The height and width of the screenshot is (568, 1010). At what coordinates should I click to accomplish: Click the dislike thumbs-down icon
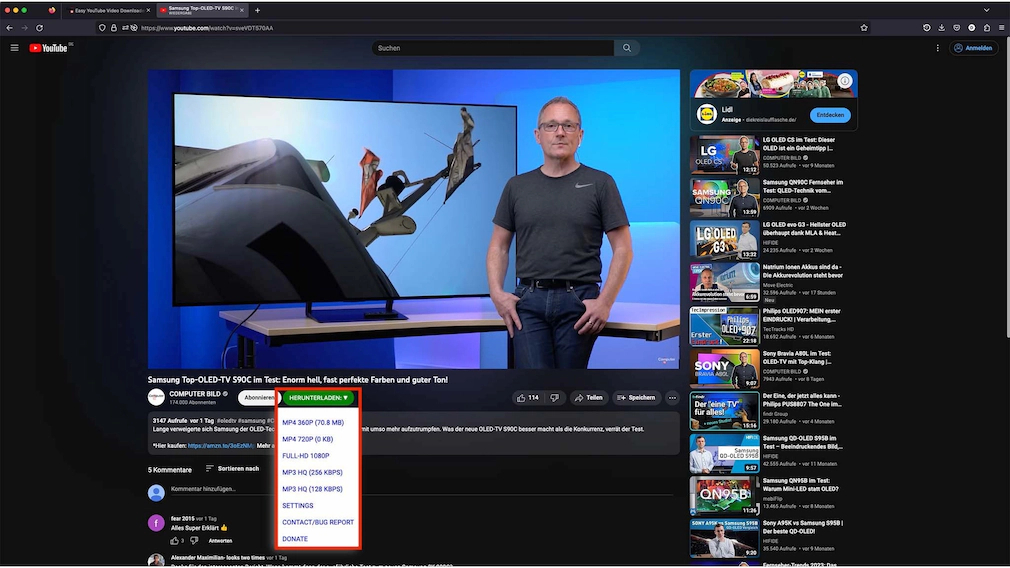click(554, 398)
